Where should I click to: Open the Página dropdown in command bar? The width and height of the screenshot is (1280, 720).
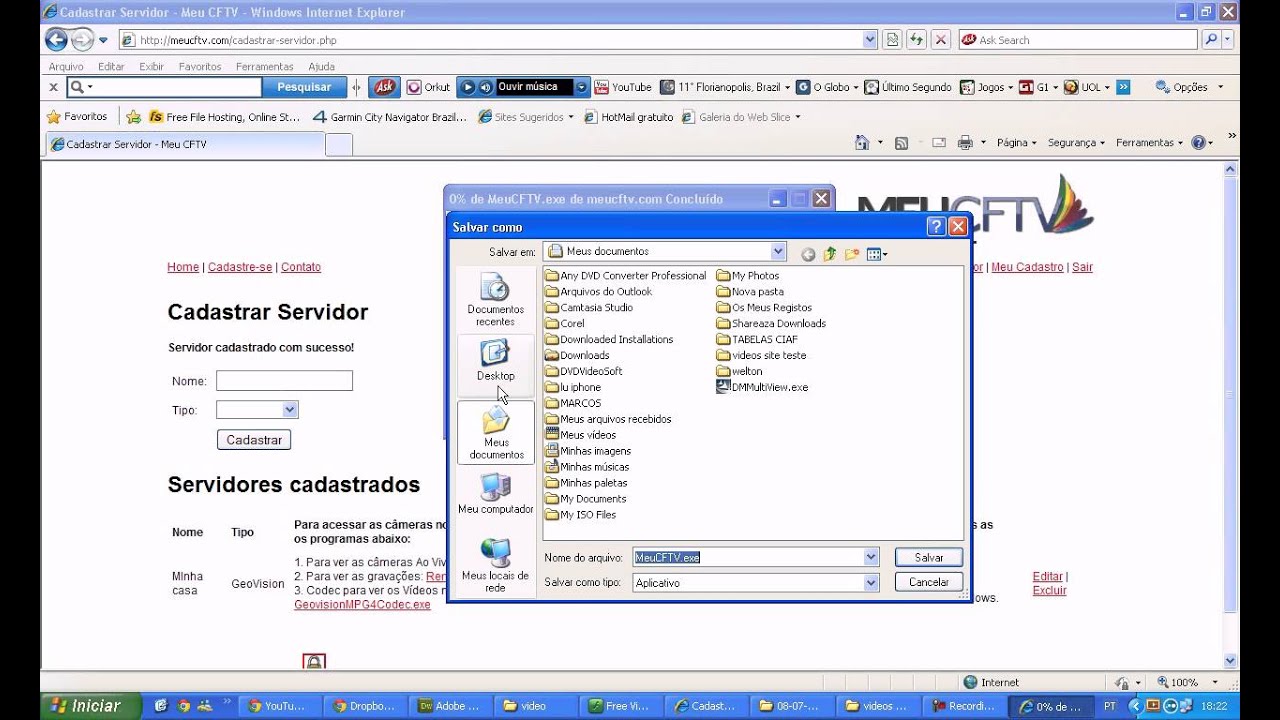click(x=1017, y=143)
